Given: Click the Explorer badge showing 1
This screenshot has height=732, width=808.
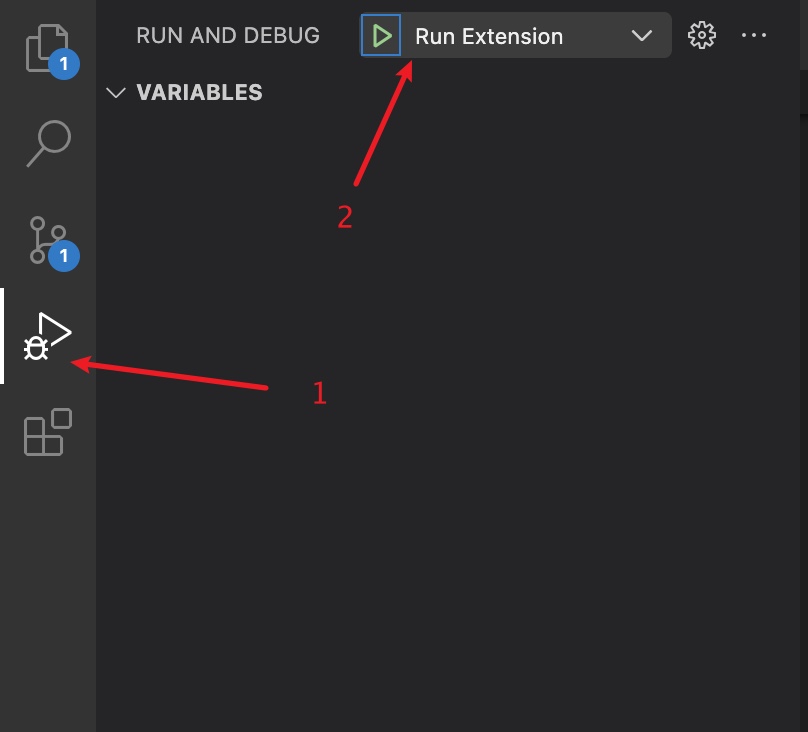Looking at the screenshot, I should click(64, 64).
